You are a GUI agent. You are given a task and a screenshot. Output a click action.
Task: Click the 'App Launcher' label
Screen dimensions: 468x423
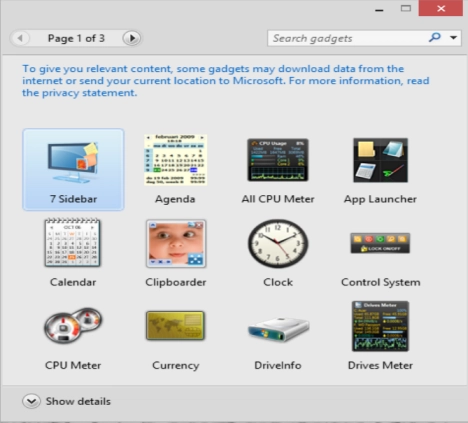[380, 199]
